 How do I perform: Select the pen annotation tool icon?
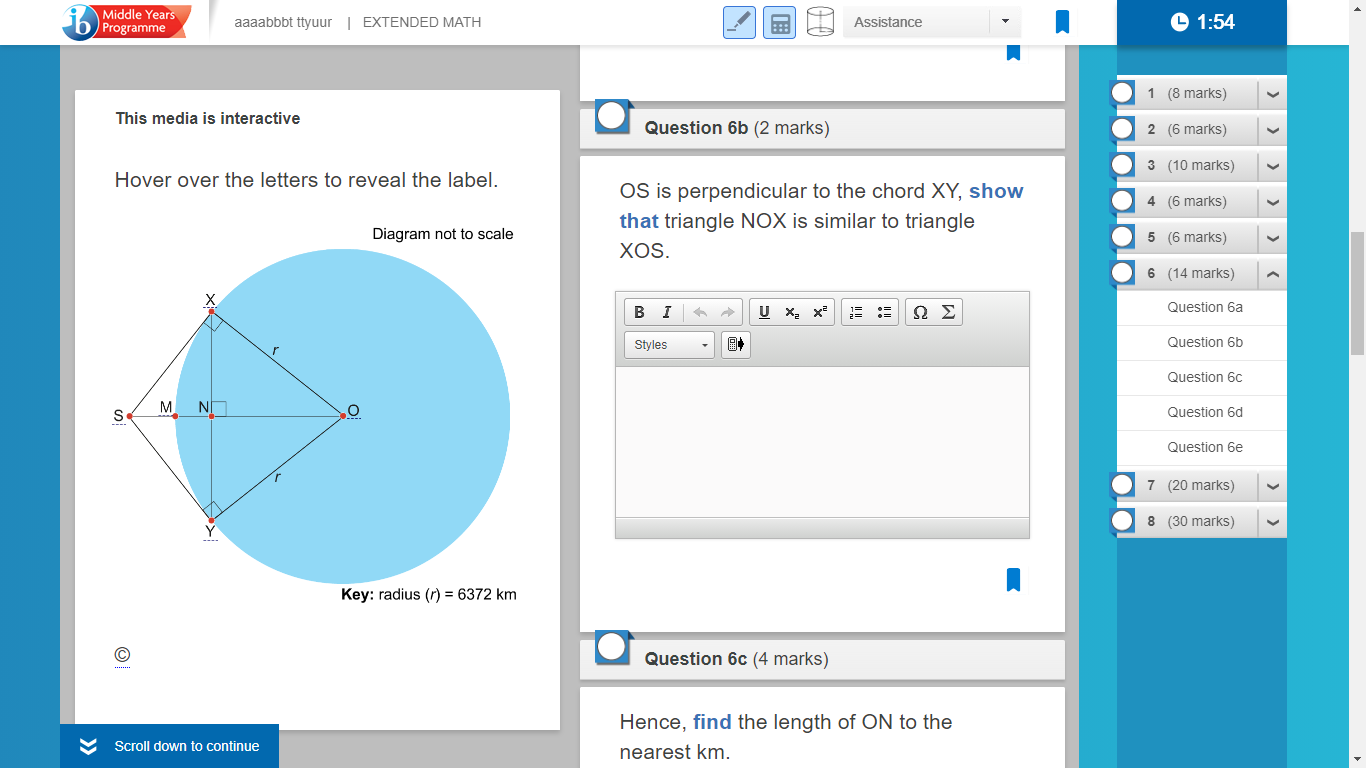pos(739,22)
